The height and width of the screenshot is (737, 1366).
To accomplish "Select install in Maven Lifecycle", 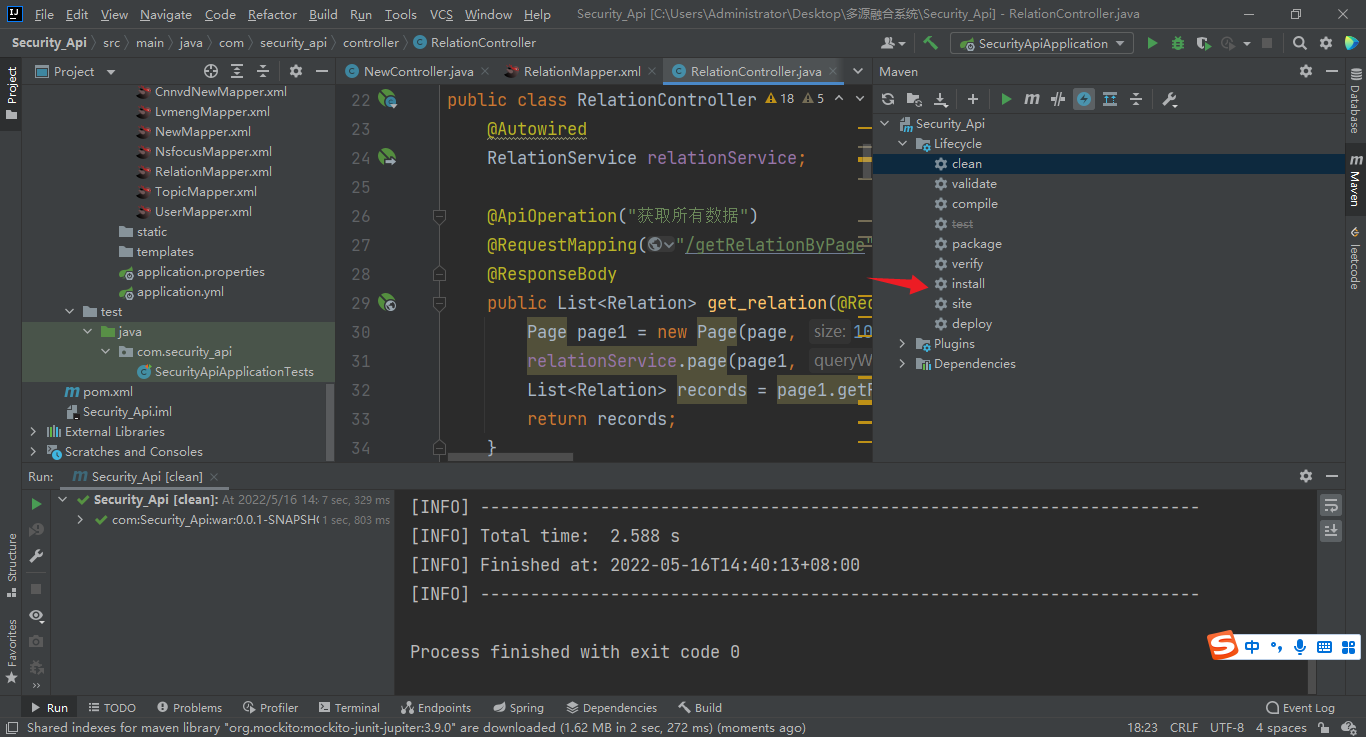I will 968,284.
